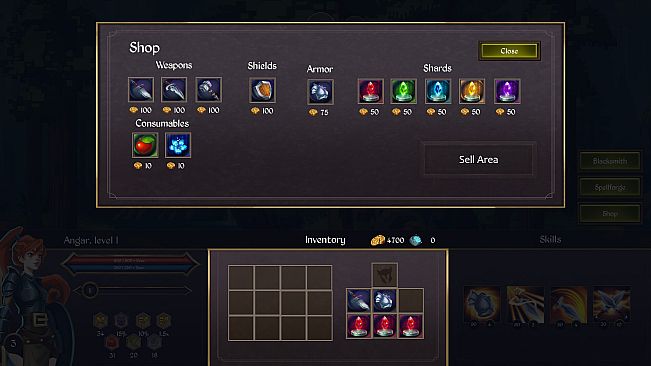651x366 pixels.
Task: Select the first skill icon under Skills
Action: pyautogui.click(x=482, y=305)
